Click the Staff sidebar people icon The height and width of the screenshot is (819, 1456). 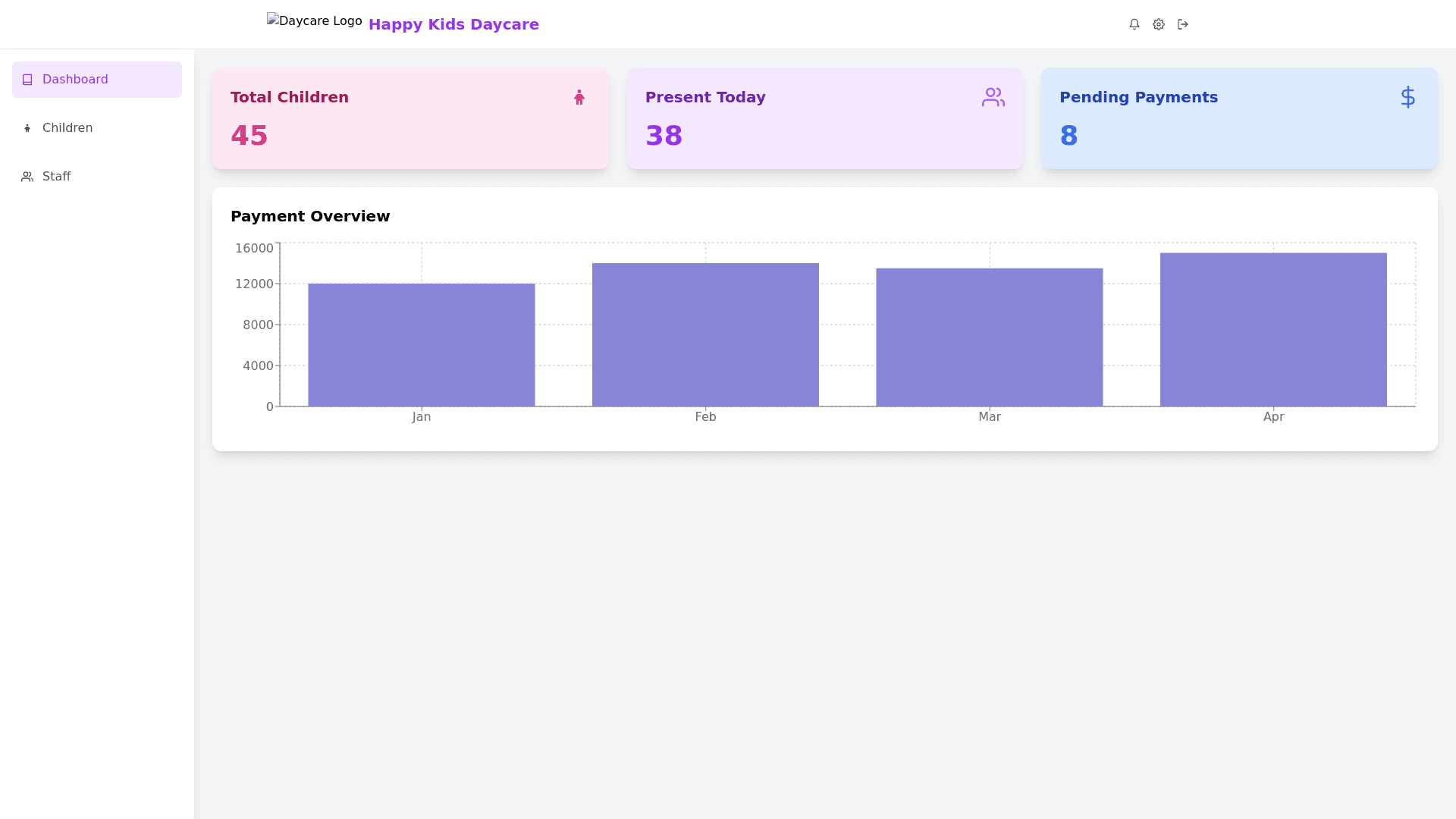pyautogui.click(x=27, y=177)
